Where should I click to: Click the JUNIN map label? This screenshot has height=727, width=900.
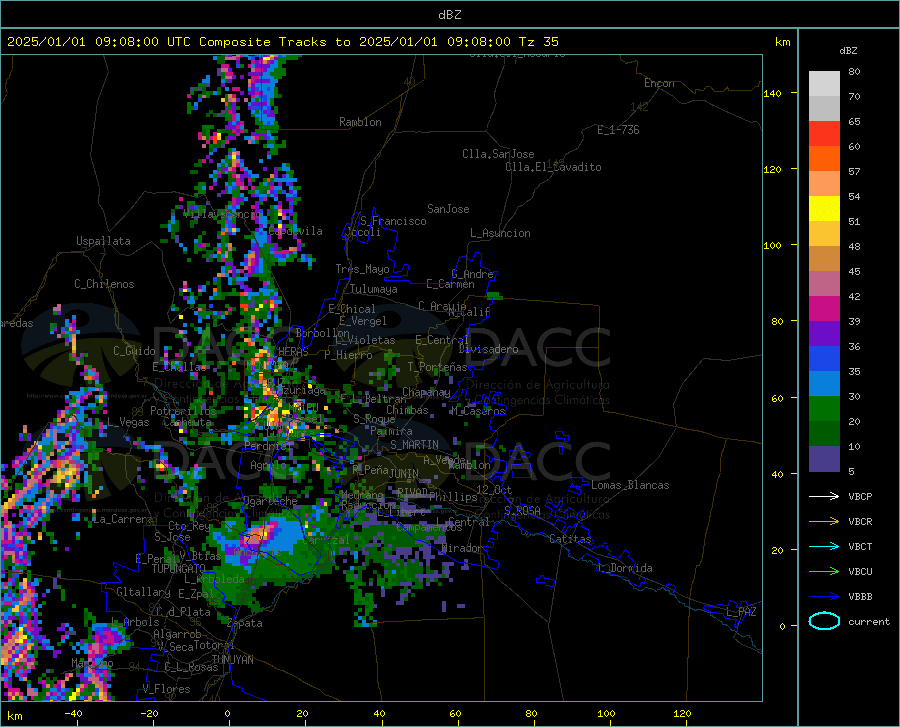tap(404, 473)
